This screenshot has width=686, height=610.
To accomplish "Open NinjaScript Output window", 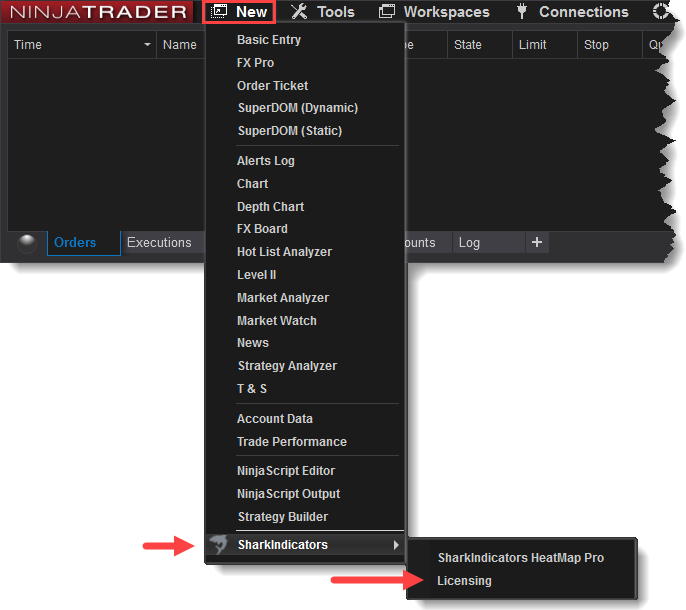I will (x=289, y=494).
